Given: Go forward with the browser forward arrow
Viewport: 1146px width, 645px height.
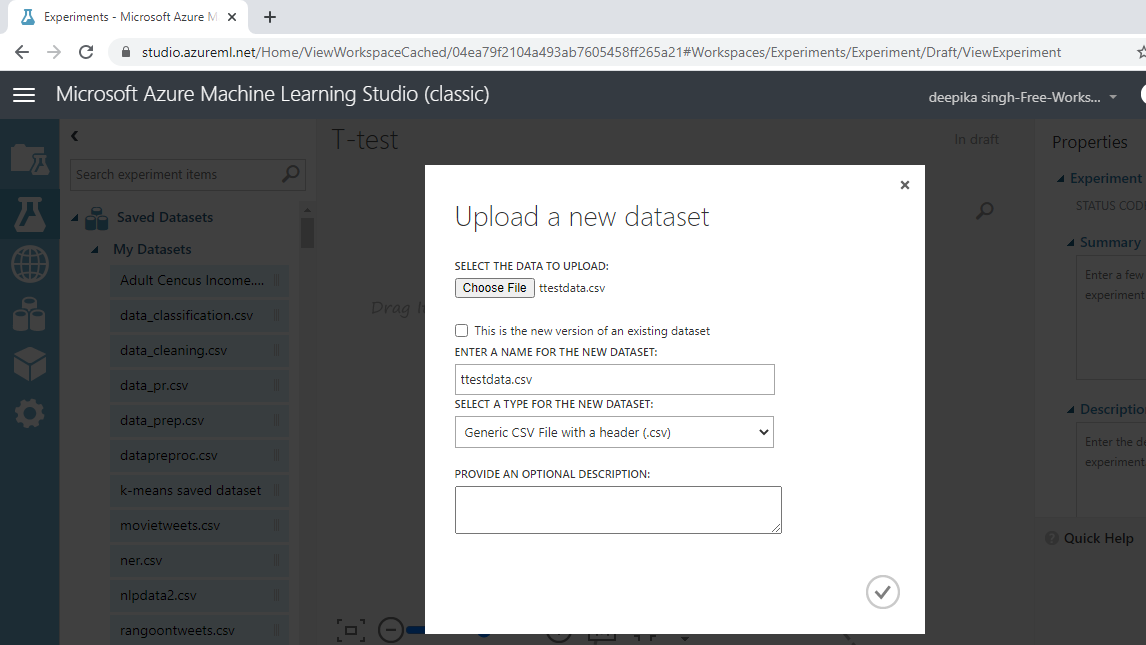Looking at the screenshot, I should (54, 52).
